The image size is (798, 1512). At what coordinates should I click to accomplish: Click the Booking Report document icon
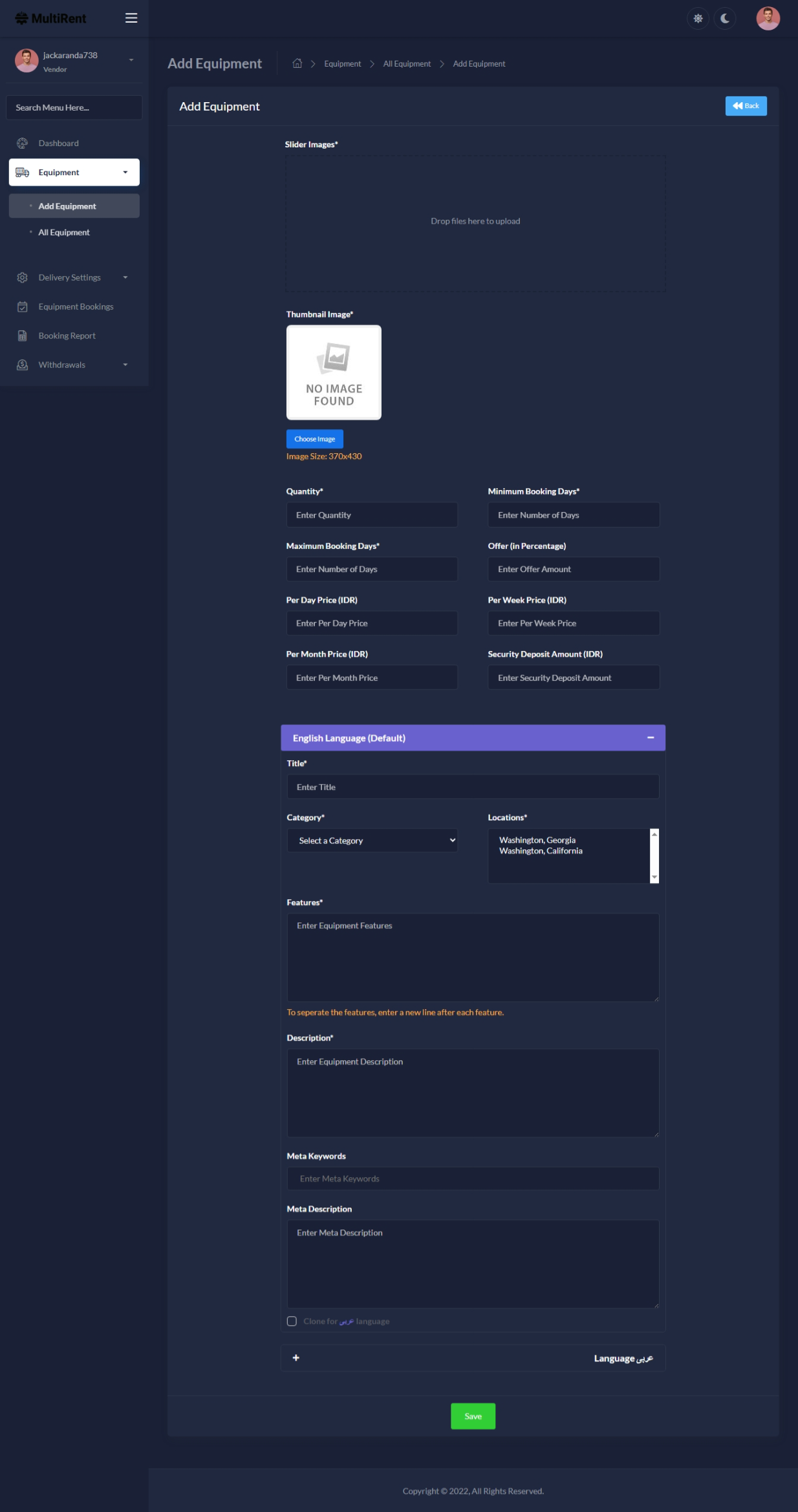tap(23, 336)
